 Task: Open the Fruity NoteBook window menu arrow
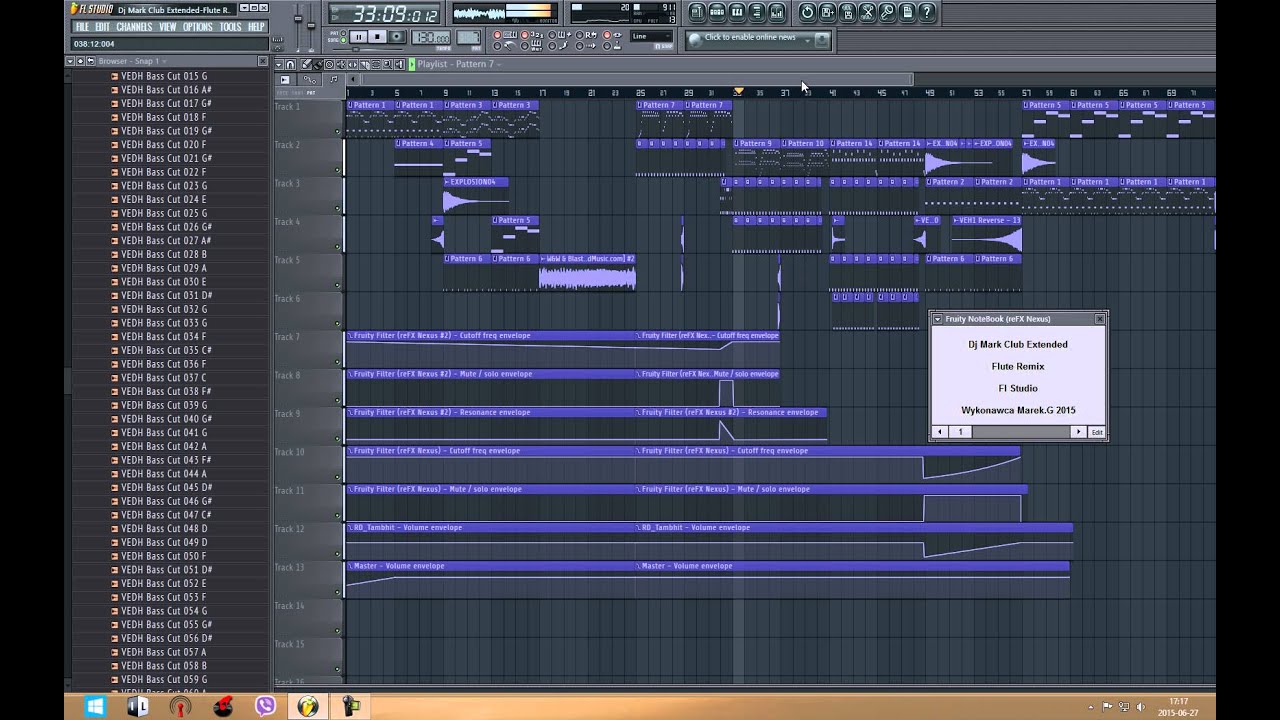(937, 319)
